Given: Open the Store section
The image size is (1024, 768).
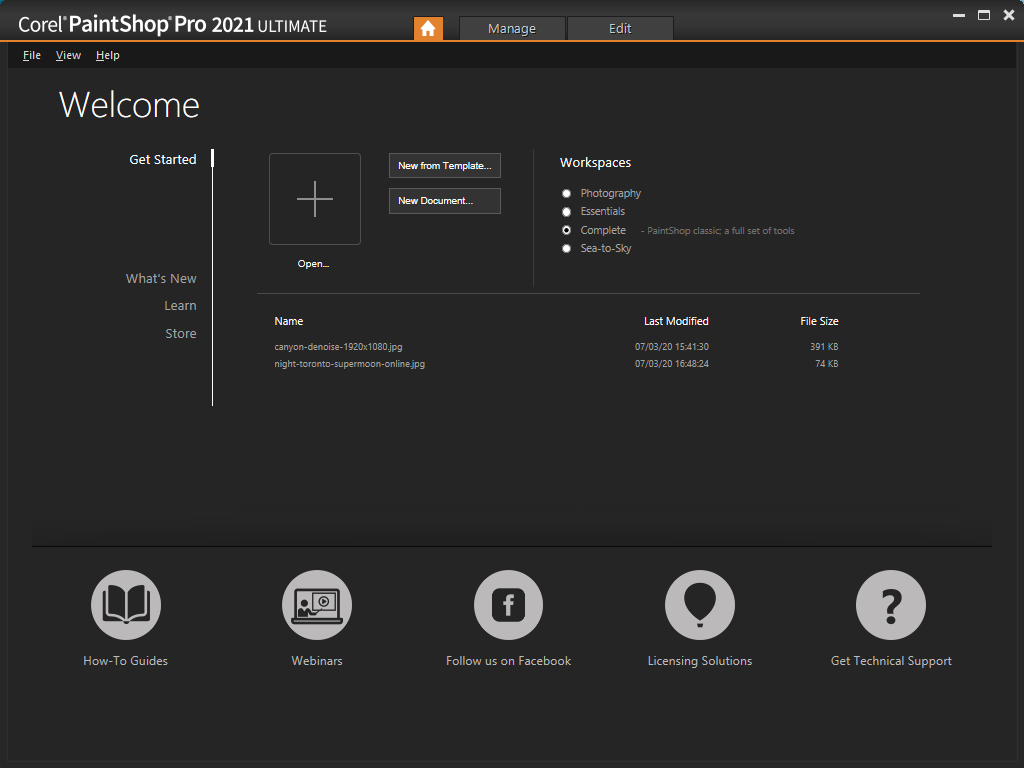Looking at the screenshot, I should point(181,334).
